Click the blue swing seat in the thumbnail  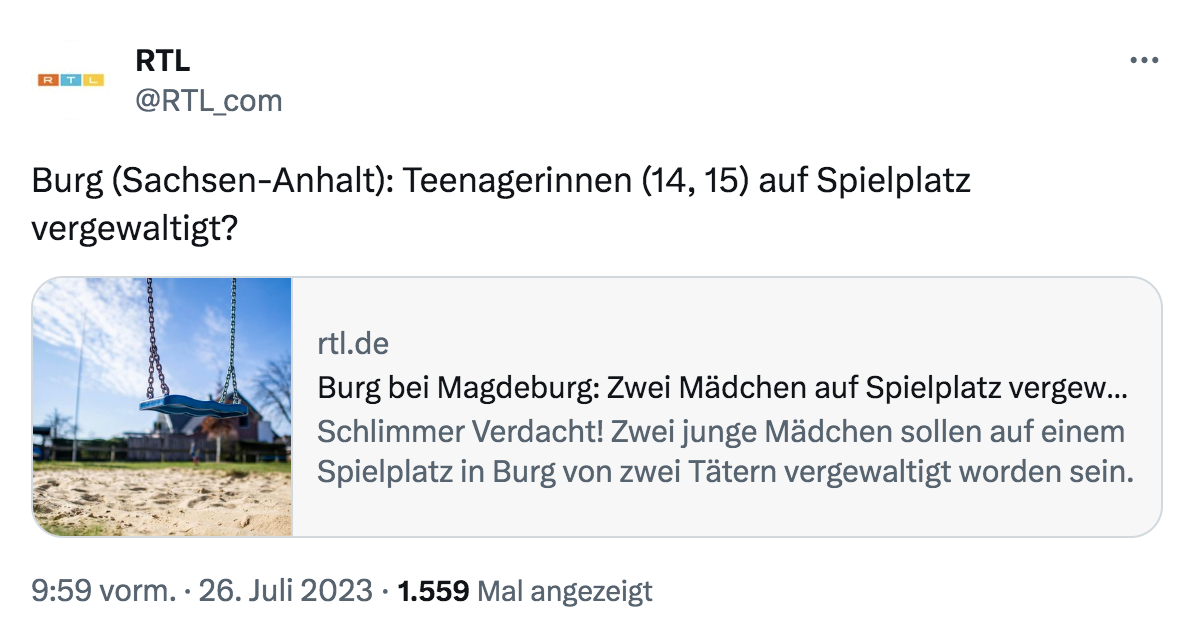190,406
